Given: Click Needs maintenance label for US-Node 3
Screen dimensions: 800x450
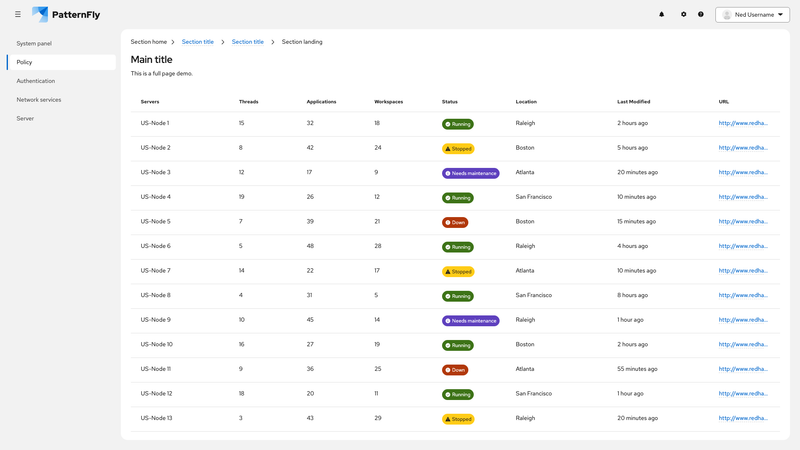Looking at the screenshot, I should coord(470,173).
